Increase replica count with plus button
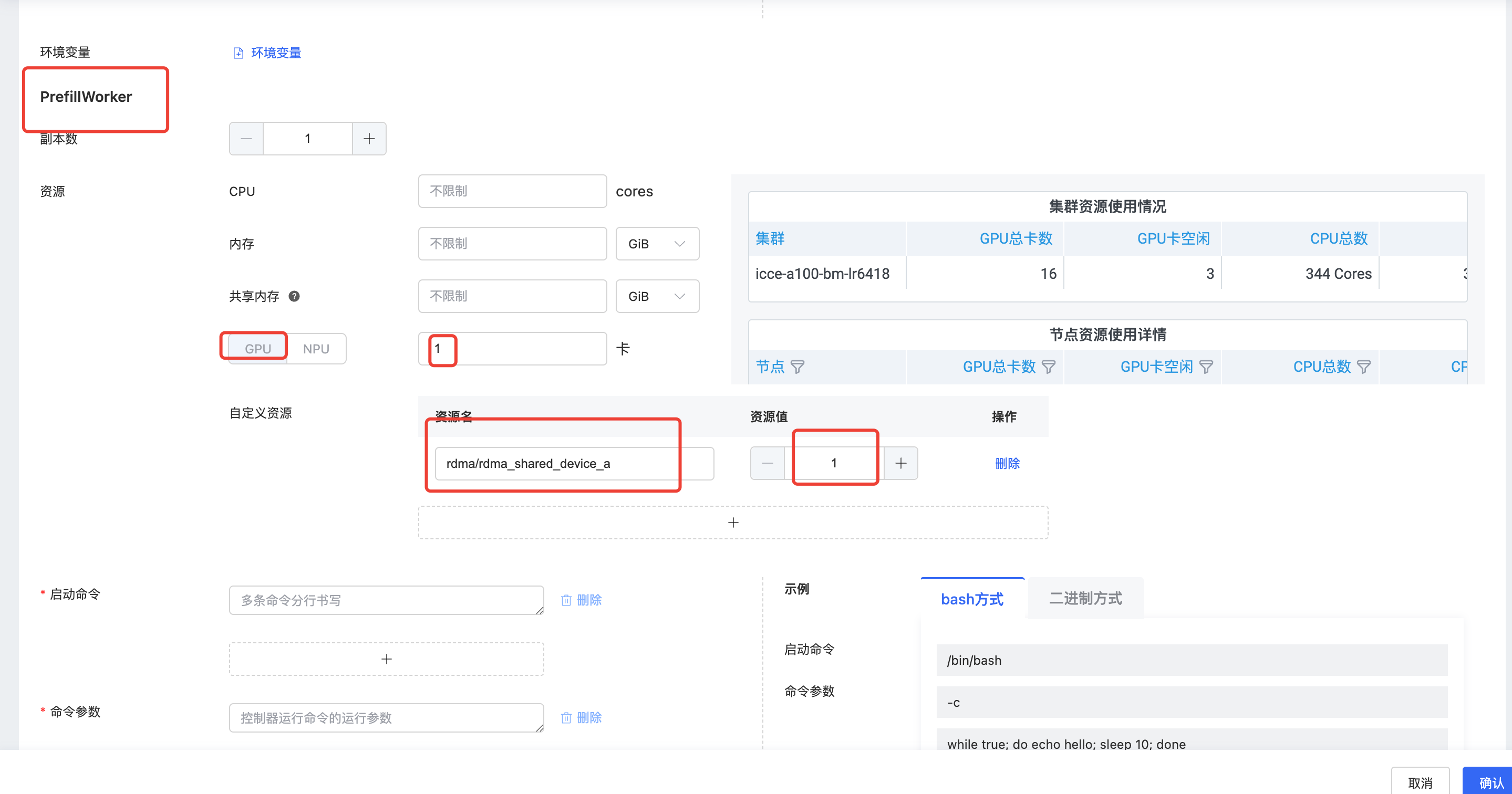Viewport: 1512px width, 794px height. pyautogui.click(x=369, y=139)
